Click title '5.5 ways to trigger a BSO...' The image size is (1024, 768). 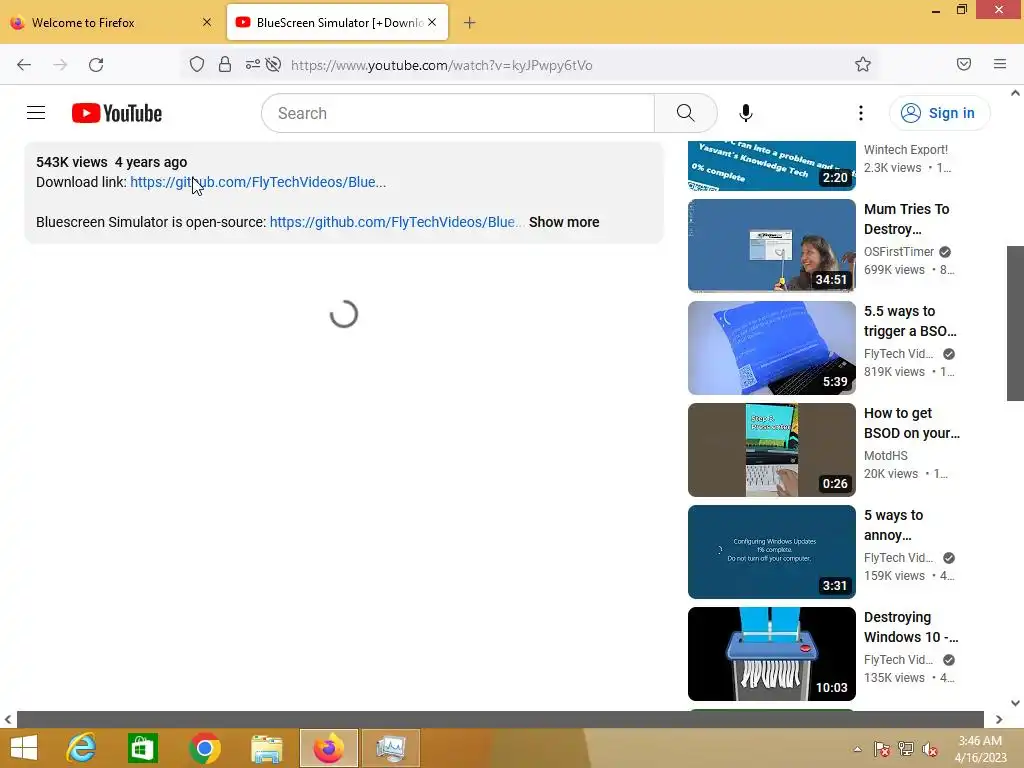click(x=910, y=321)
